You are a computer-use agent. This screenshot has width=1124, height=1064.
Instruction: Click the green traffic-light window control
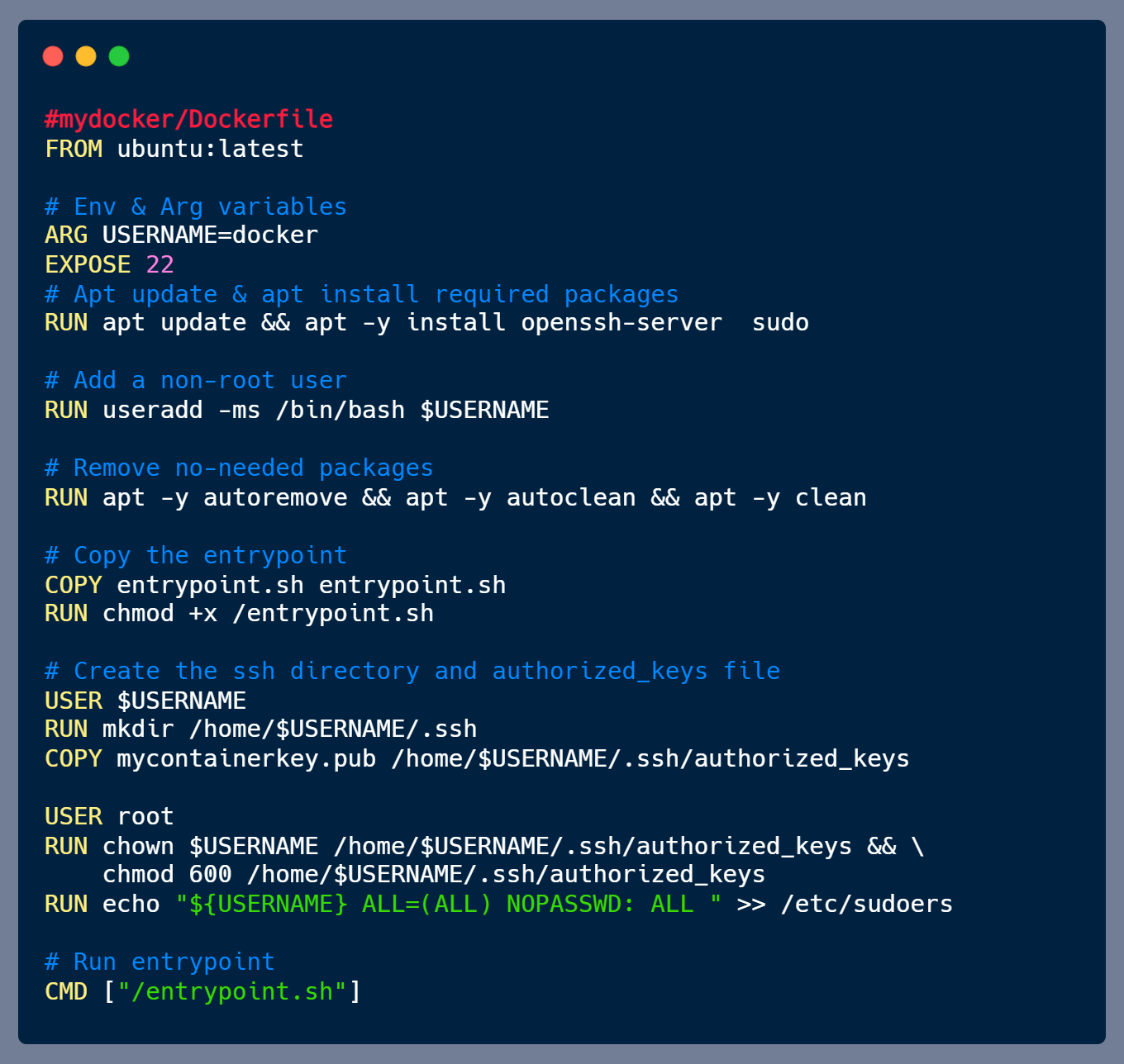pos(119,55)
